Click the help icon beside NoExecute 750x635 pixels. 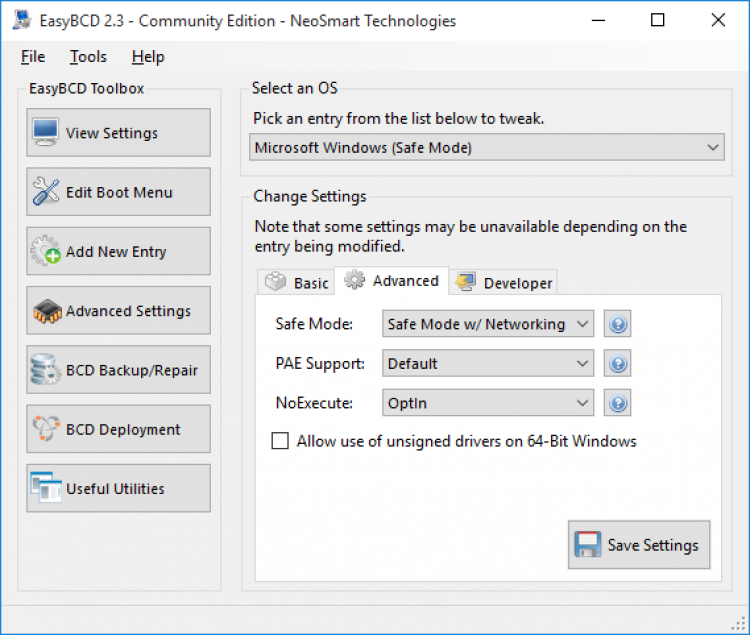point(618,403)
